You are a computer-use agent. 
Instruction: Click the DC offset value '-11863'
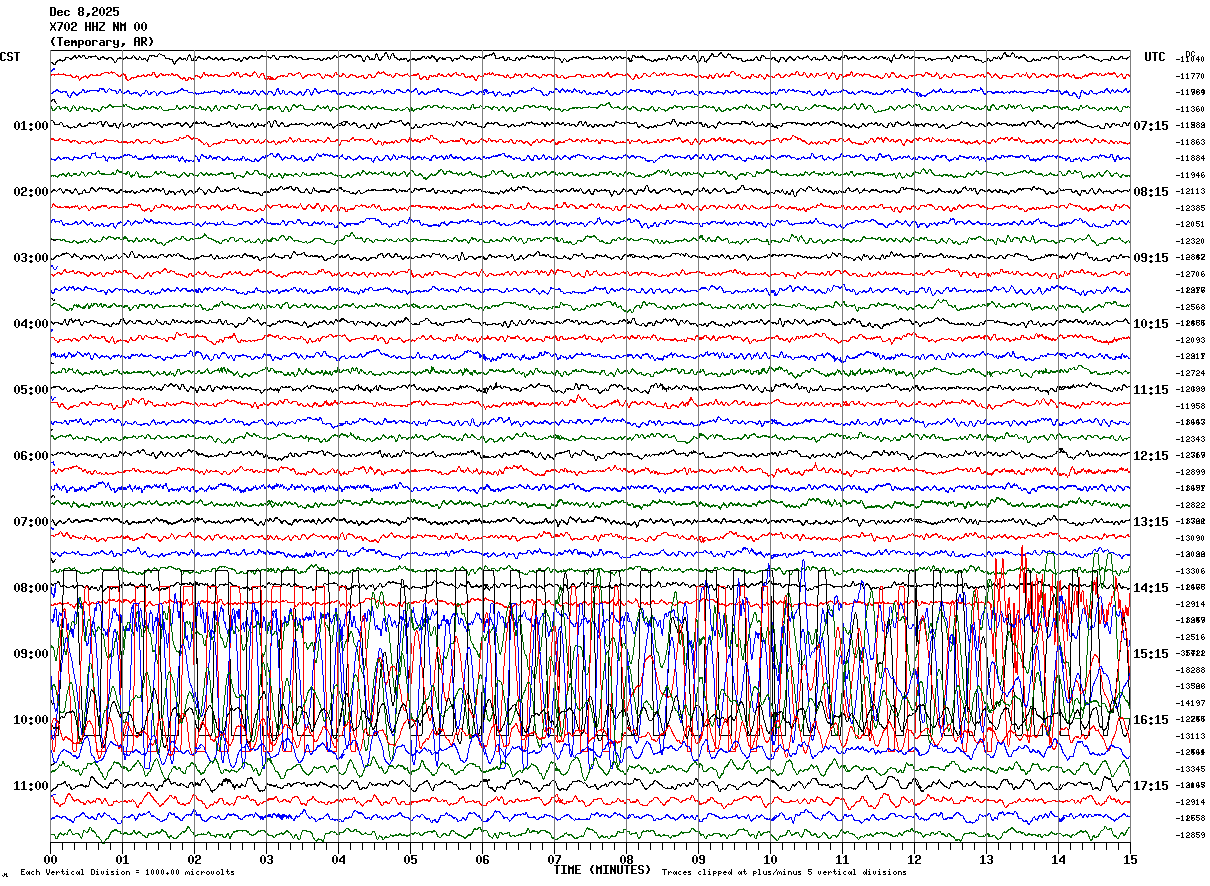1190,143
